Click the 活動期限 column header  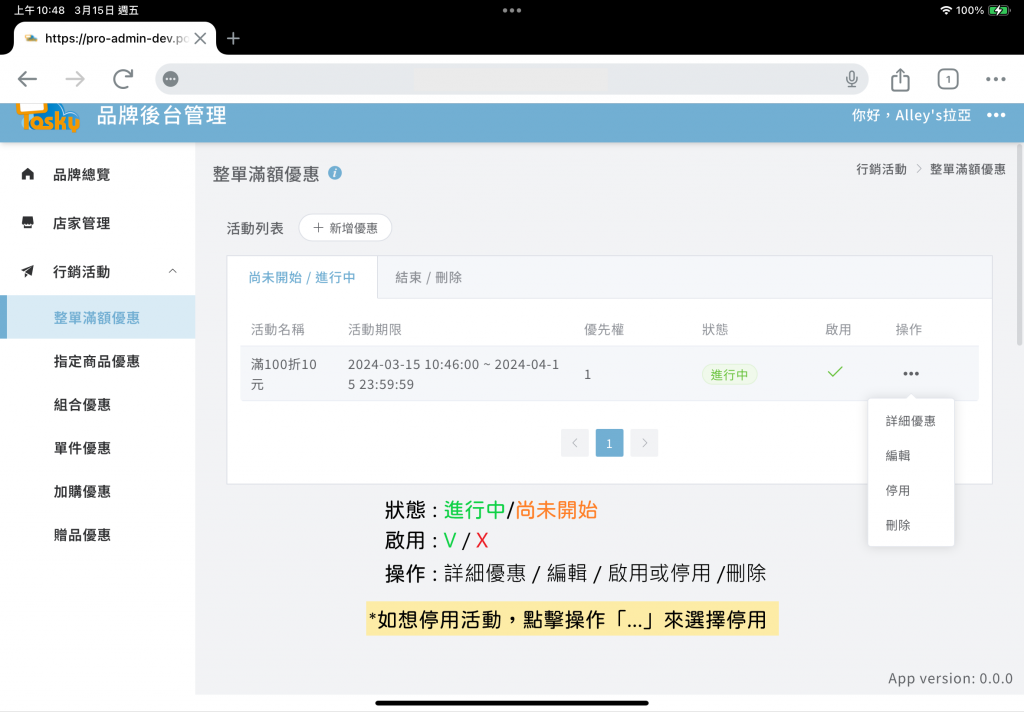tap(374, 329)
